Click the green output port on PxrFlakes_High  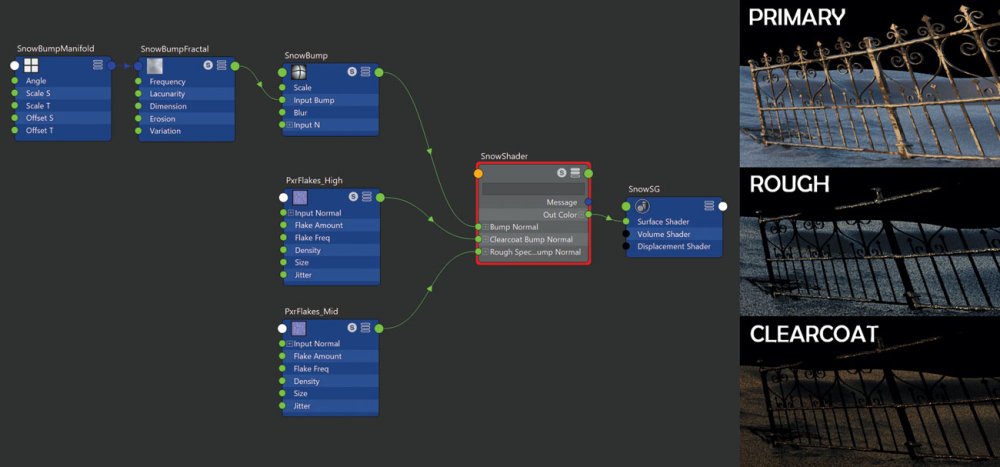(380, 197)
